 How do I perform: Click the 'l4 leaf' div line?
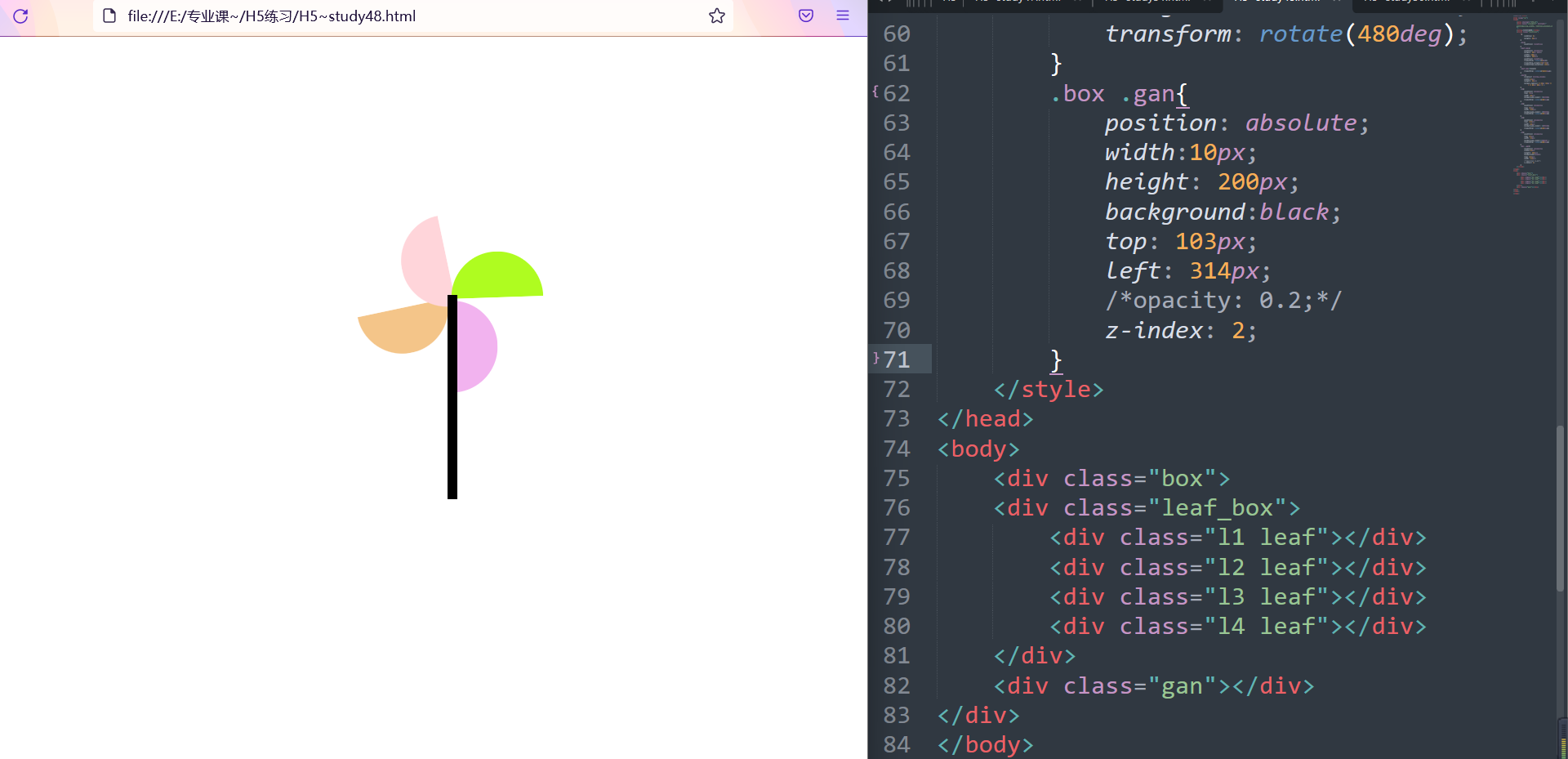pyautogui.click(x=1238, y=626)
